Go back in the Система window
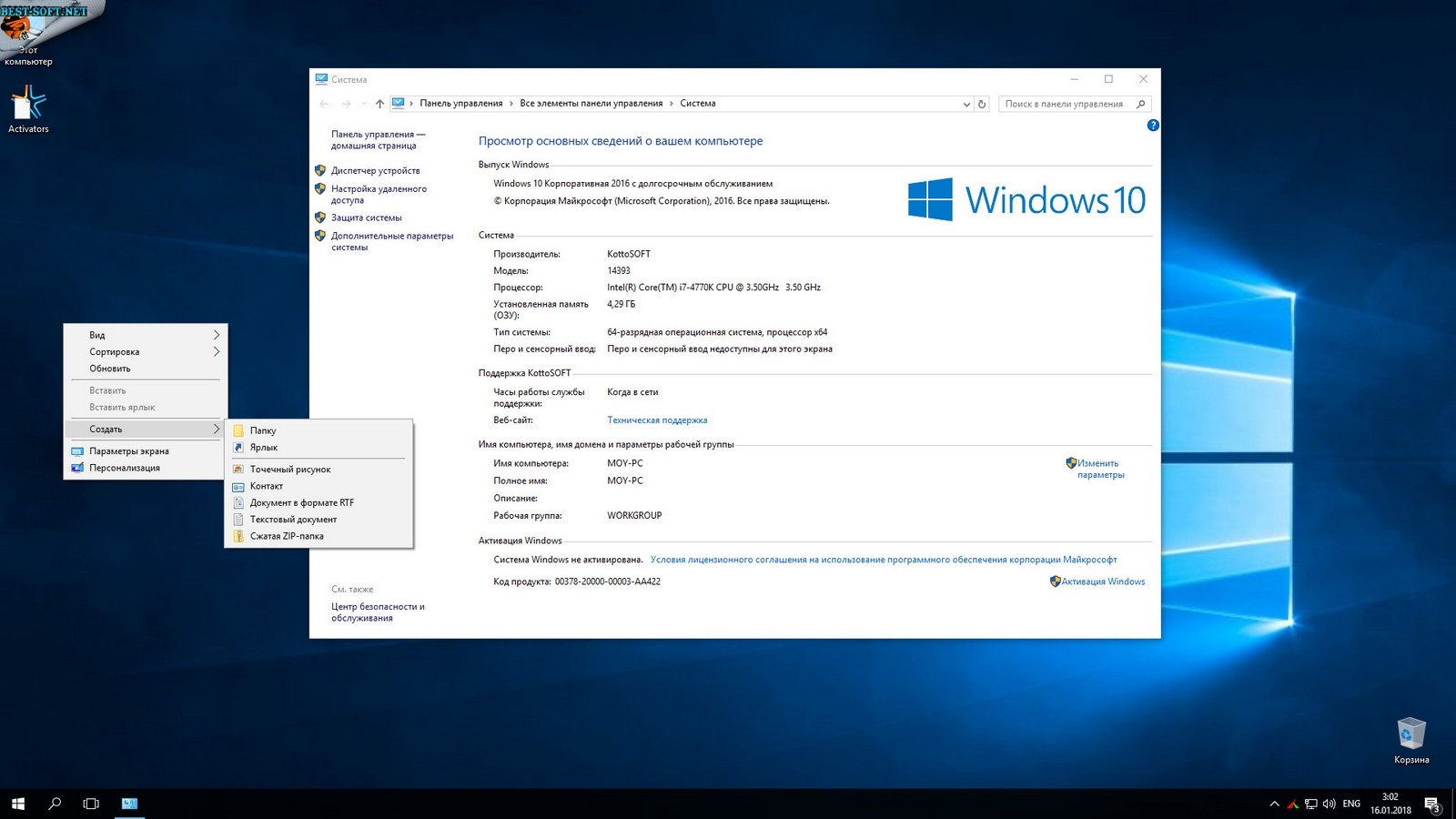Image resolution: width=1456 pixels, height=819 pixels. (x=325, y=104)
